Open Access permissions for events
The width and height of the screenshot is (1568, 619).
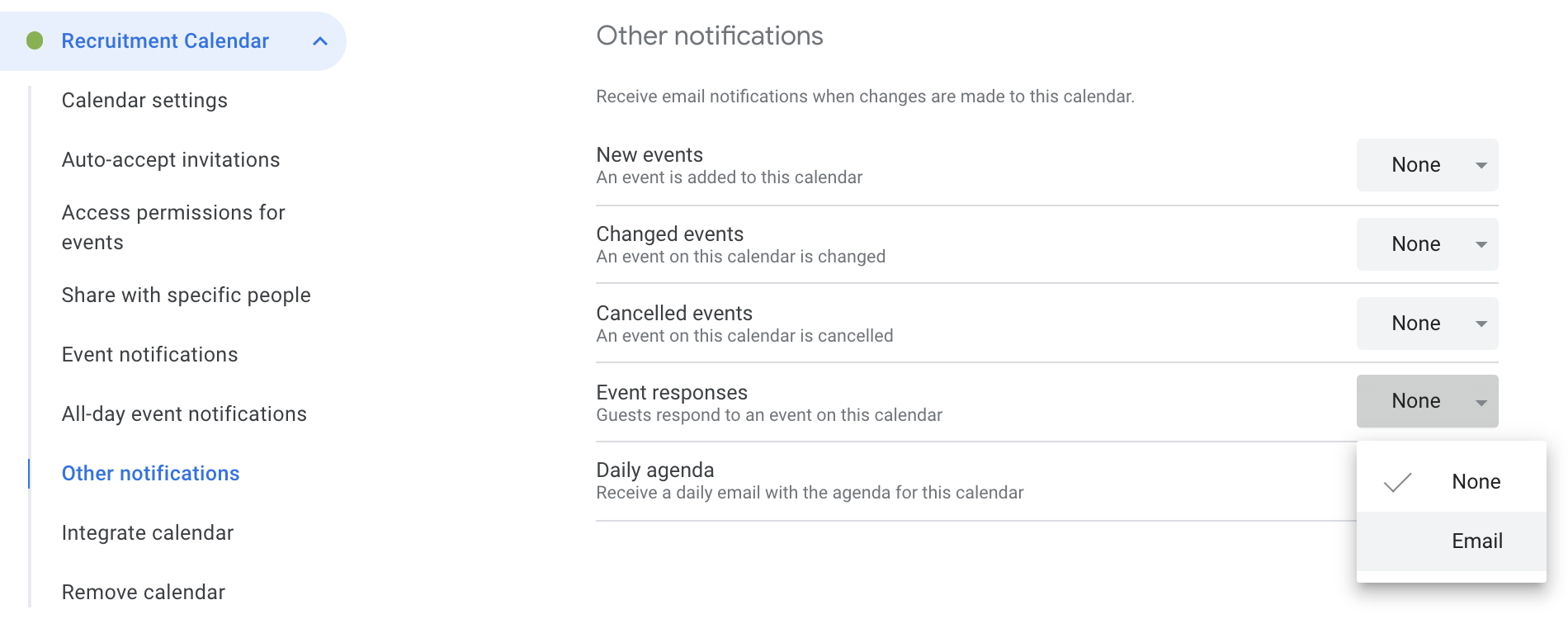tap(173, 227)
